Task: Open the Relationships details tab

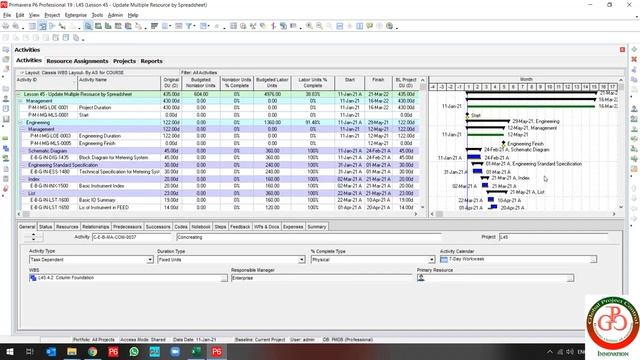Action: (96, 227)
